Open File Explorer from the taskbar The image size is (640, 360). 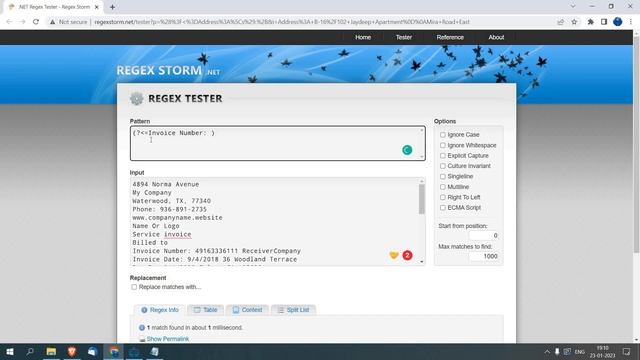[51, 351]
